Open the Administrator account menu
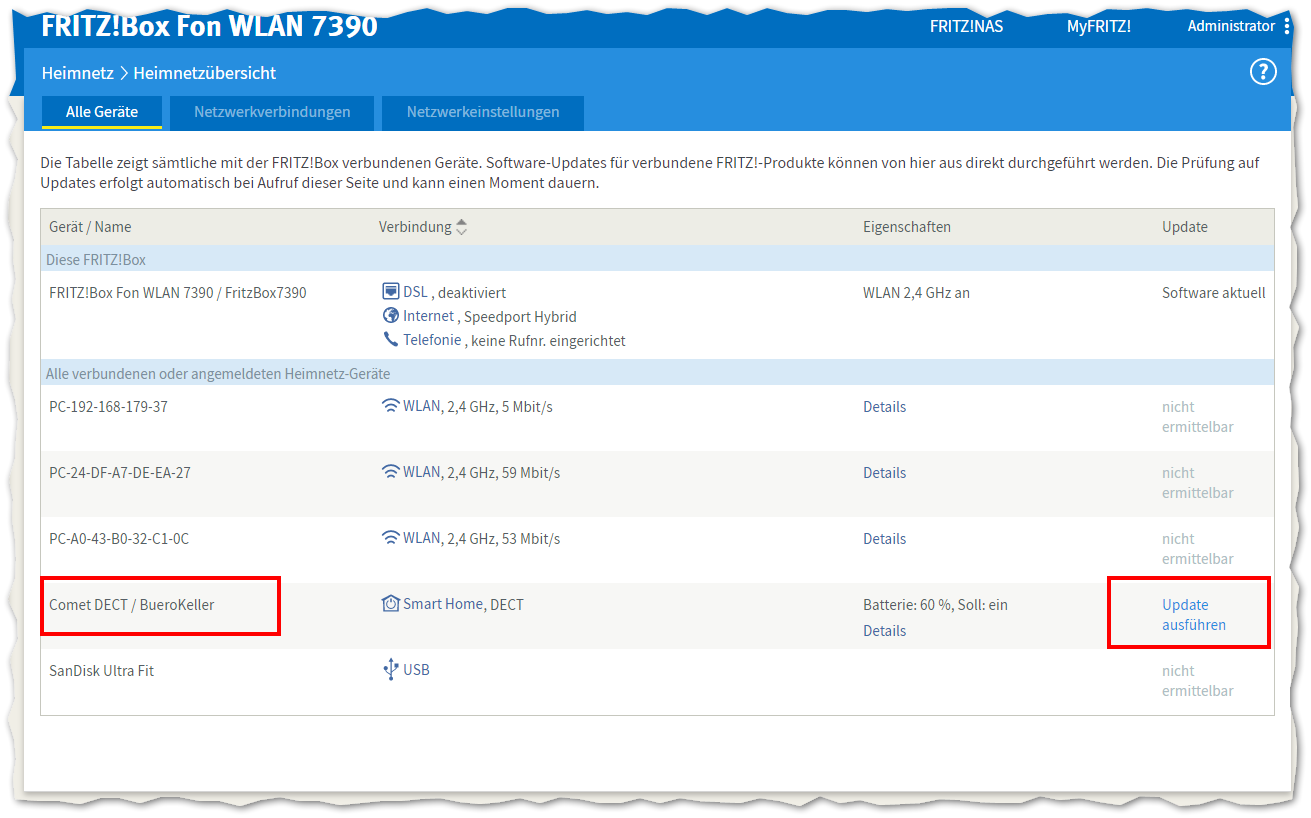 [x=1231, y=26]
